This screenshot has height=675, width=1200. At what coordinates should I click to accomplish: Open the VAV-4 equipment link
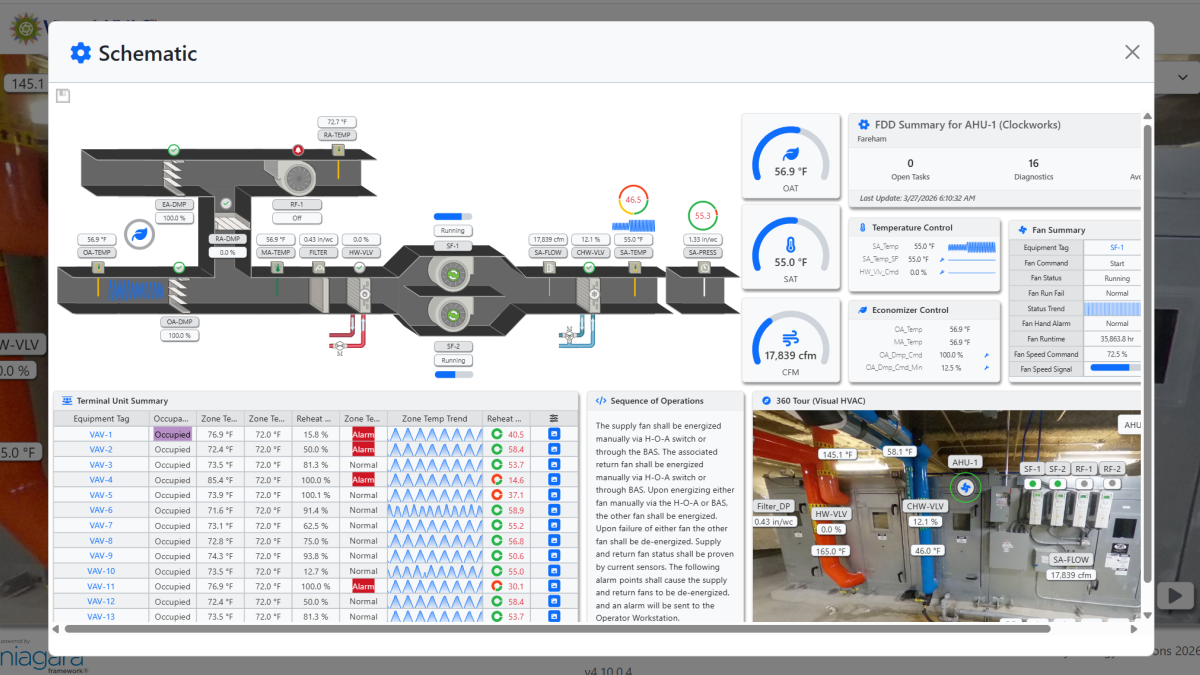click(x=101, y=480)
